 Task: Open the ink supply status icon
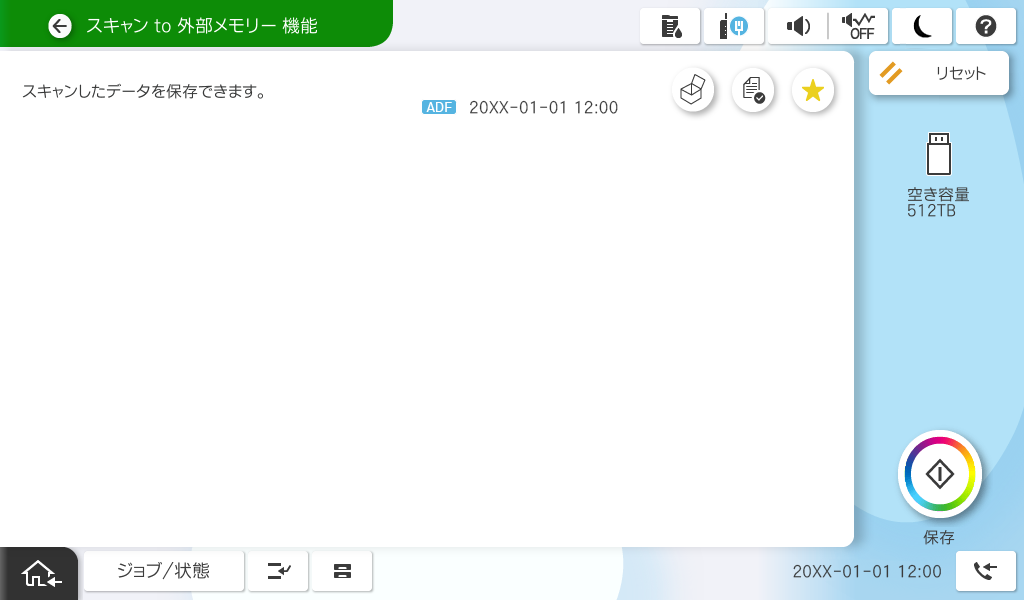[670, 26]
